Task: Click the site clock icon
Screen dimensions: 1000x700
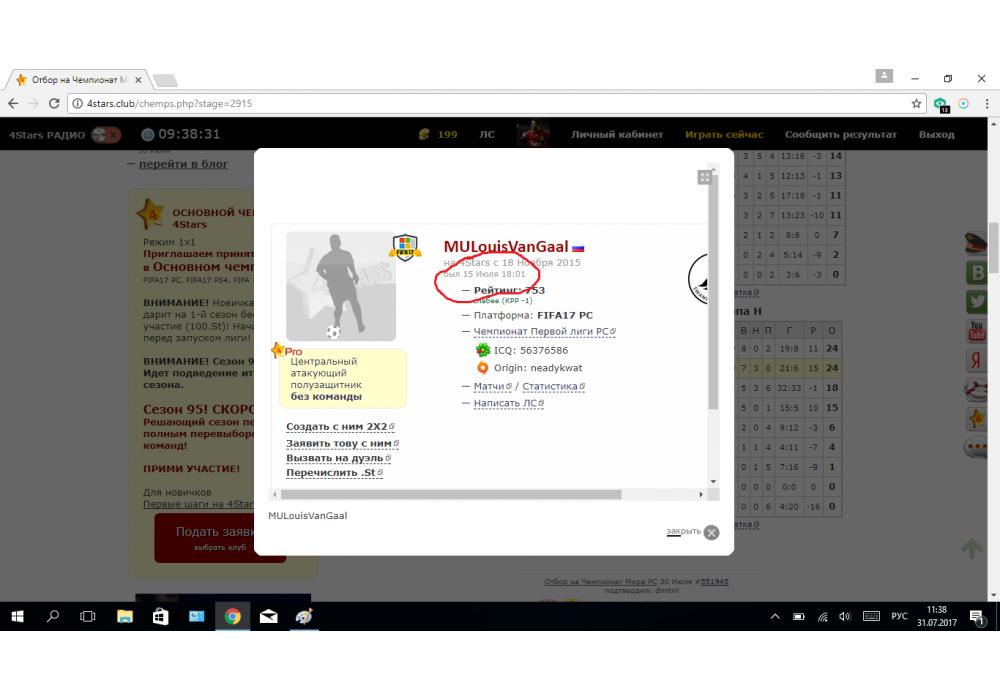Action: [148, 135]
